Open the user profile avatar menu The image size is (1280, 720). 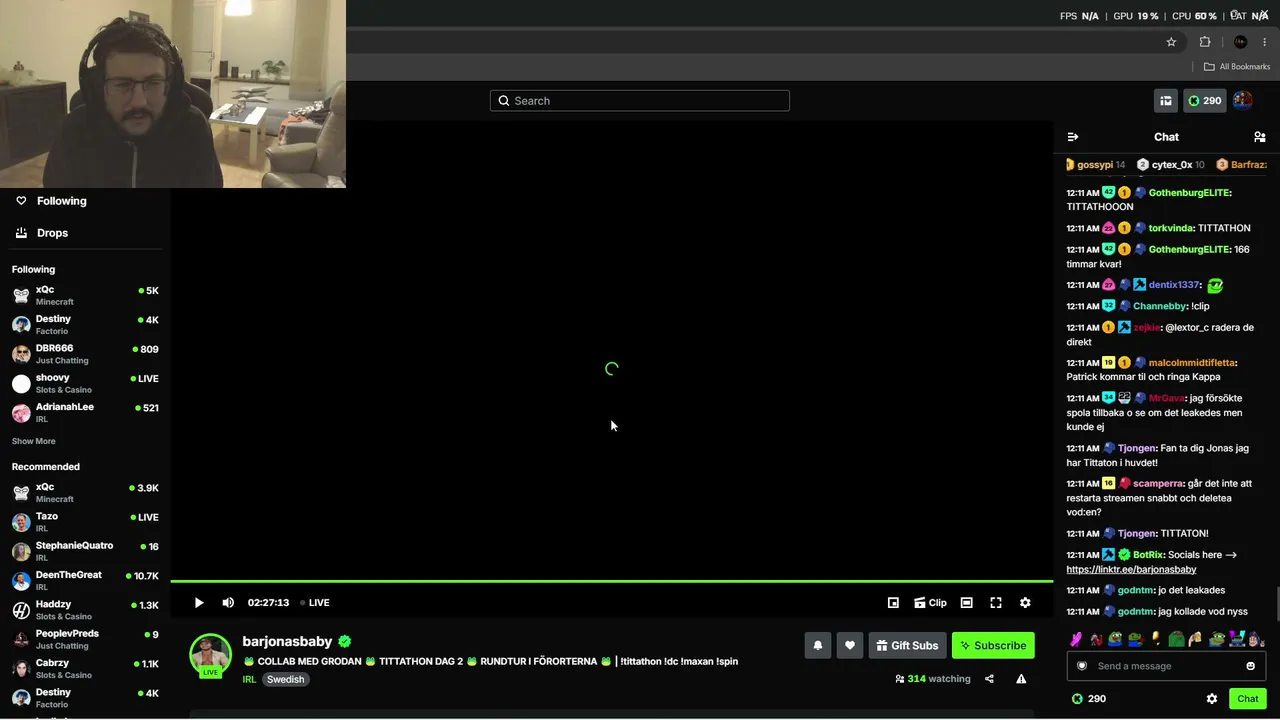tap(1243, 101)
